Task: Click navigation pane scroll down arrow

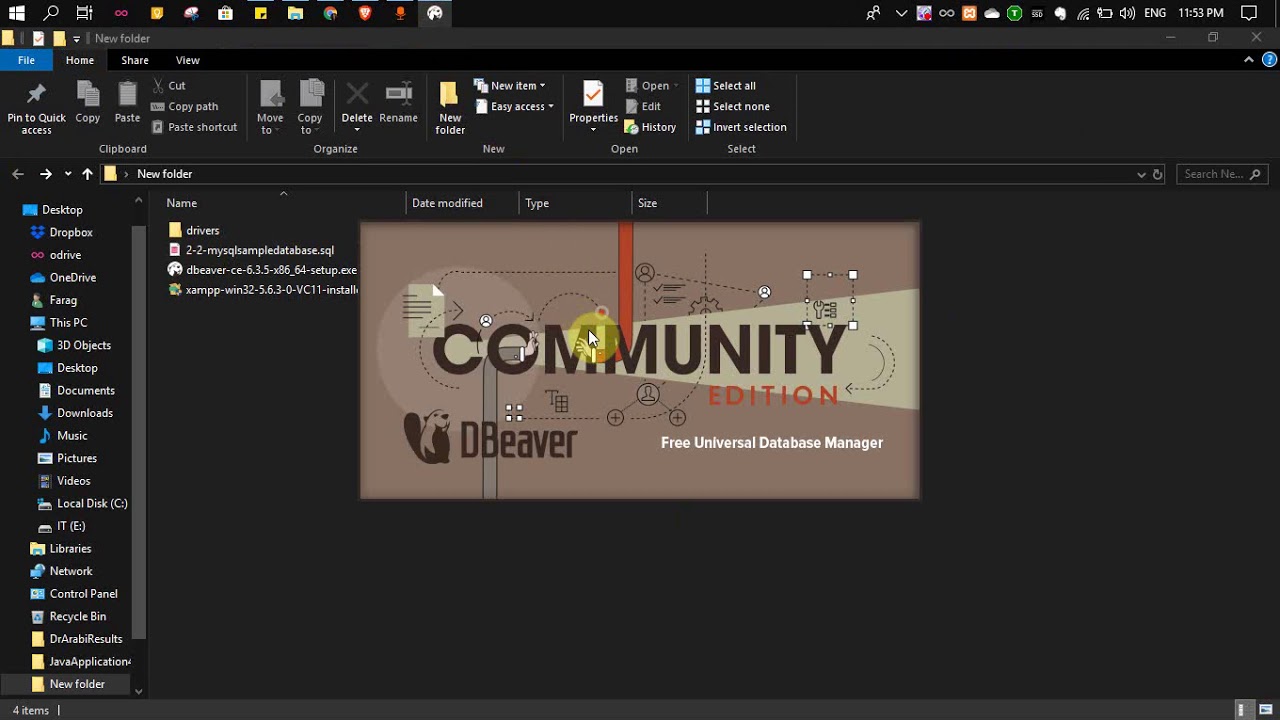Action: 138,691
